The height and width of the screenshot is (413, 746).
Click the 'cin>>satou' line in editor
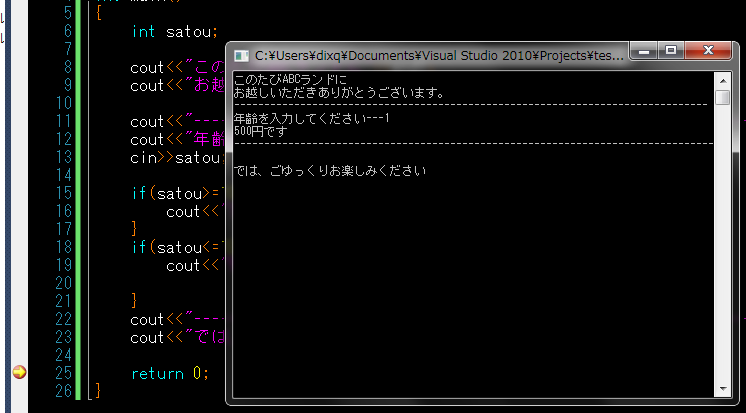click(177, 157)
